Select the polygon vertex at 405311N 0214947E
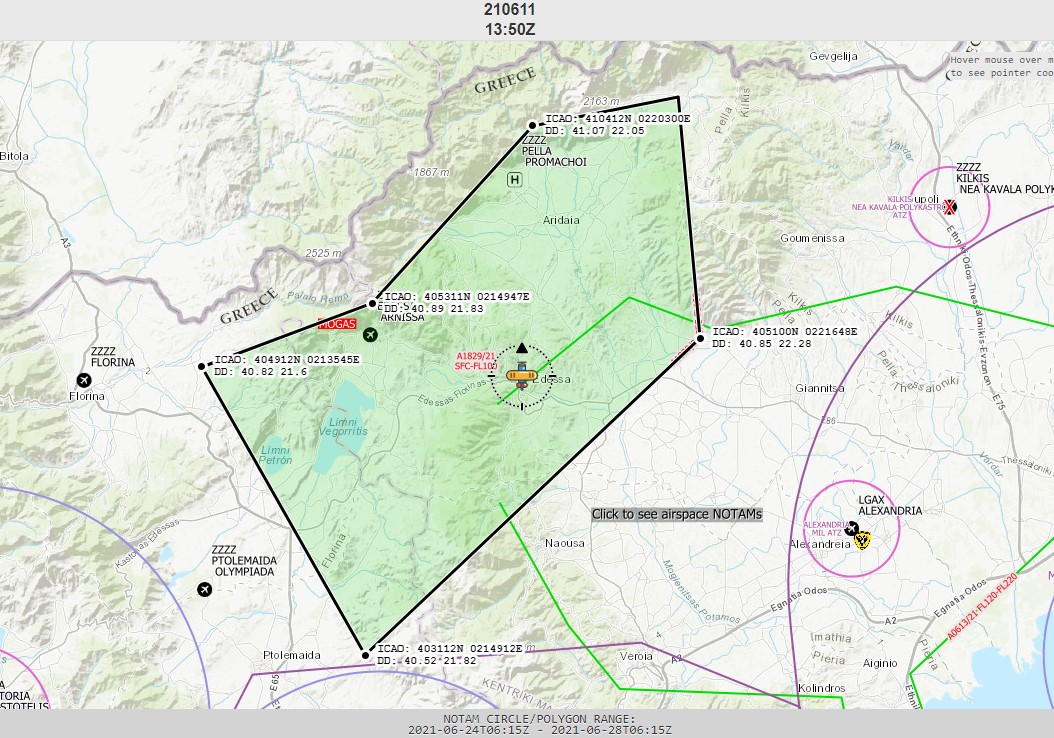This screenshot has height=738, width=1054. (x=373, y=303)
